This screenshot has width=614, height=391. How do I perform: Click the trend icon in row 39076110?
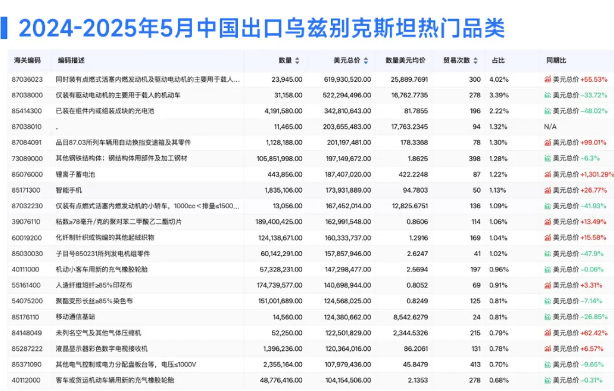547,222
